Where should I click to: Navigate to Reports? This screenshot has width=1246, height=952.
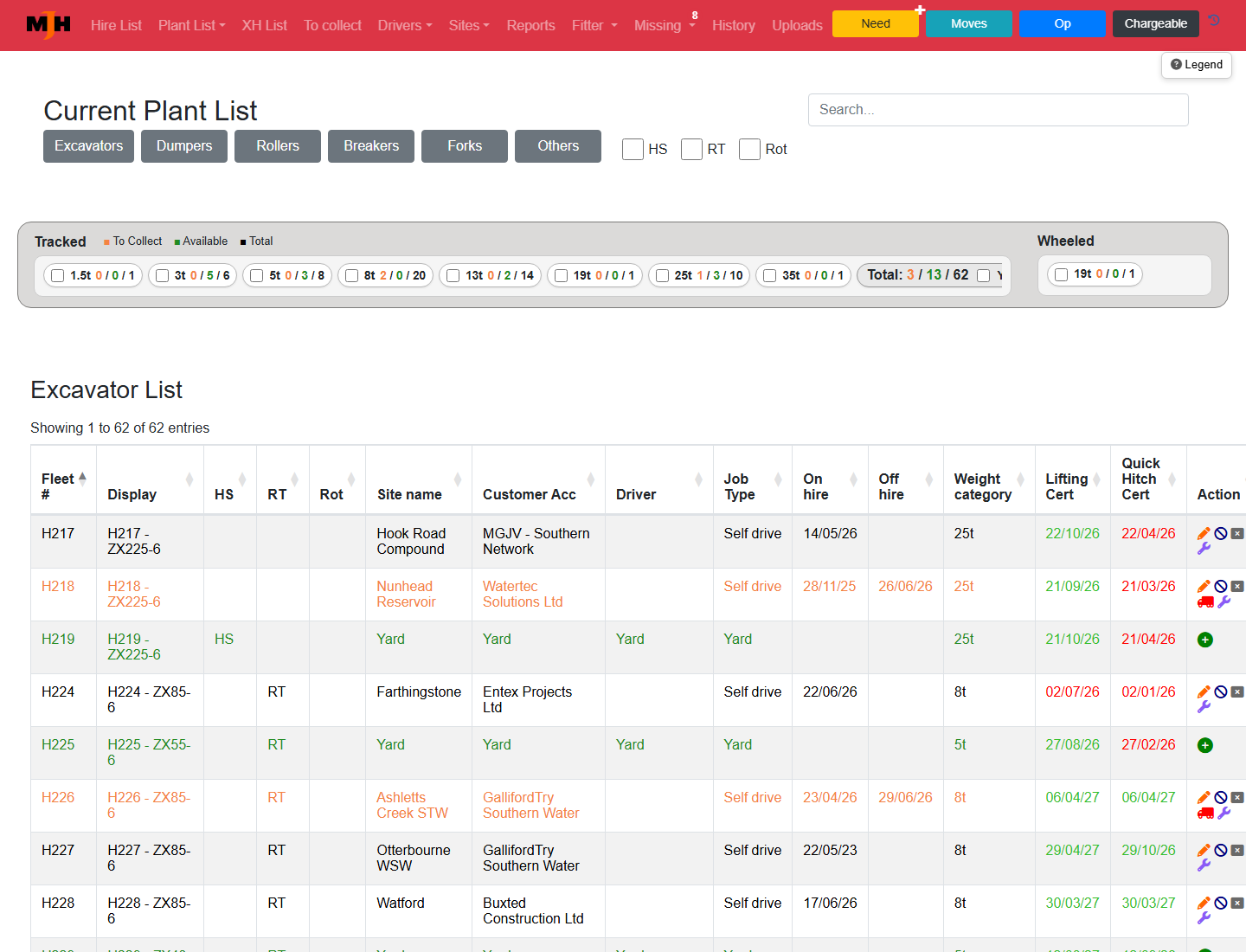coord(530,25)
